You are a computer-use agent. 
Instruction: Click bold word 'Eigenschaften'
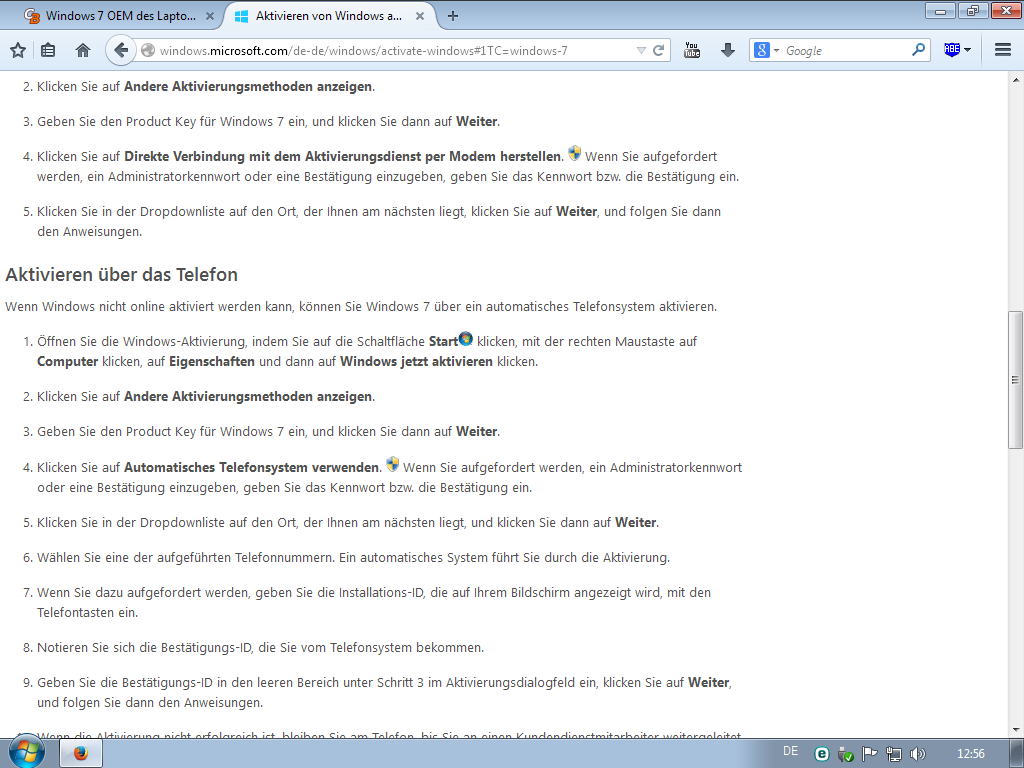point(212,362)
